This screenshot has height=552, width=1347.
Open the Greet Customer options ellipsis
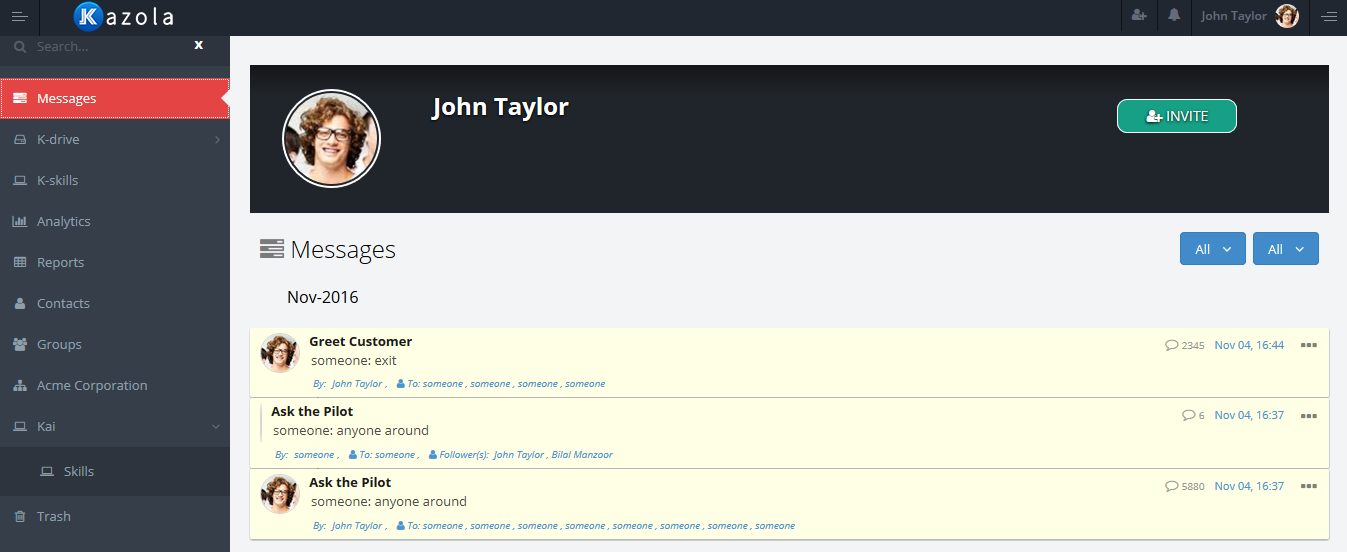coord(1308,345)
